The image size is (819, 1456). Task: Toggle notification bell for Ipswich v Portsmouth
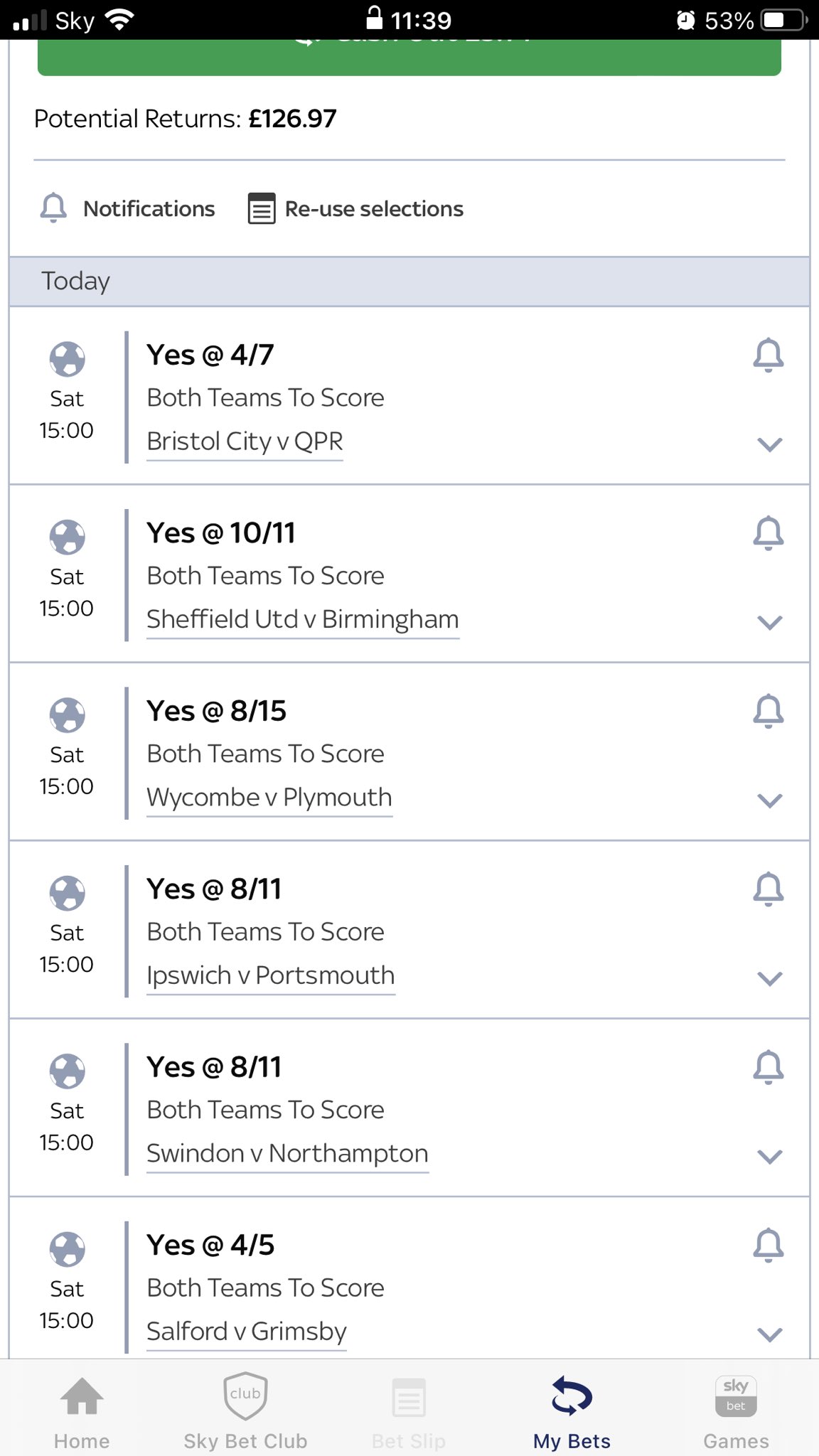768,889
